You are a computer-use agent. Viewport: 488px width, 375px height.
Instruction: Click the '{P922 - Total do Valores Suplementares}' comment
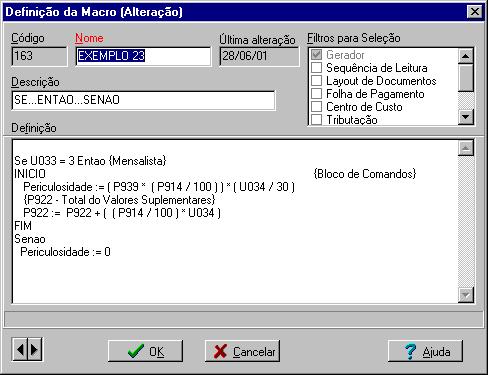119,200
